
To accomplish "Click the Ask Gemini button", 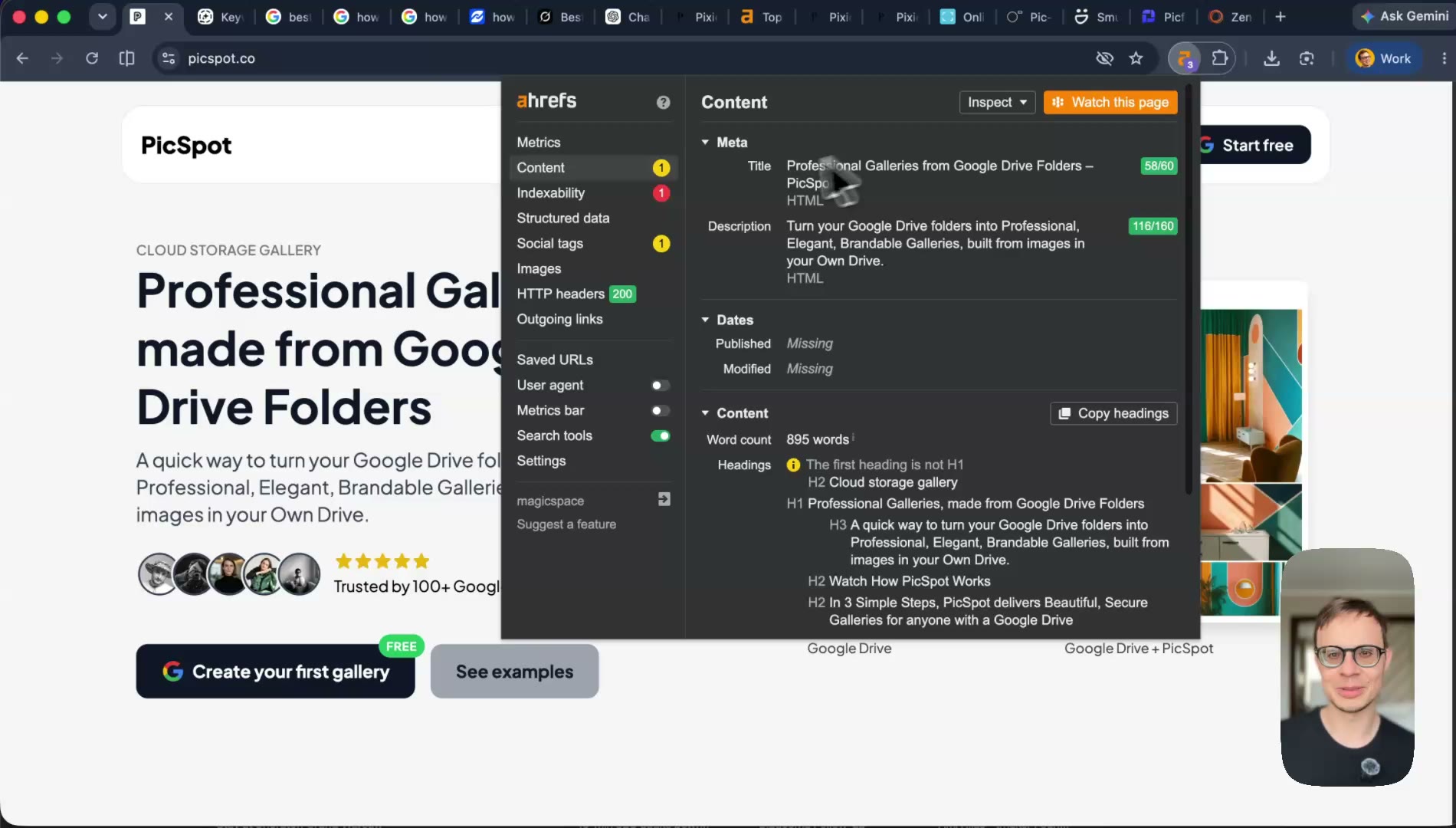I will tap(1405, 16).
